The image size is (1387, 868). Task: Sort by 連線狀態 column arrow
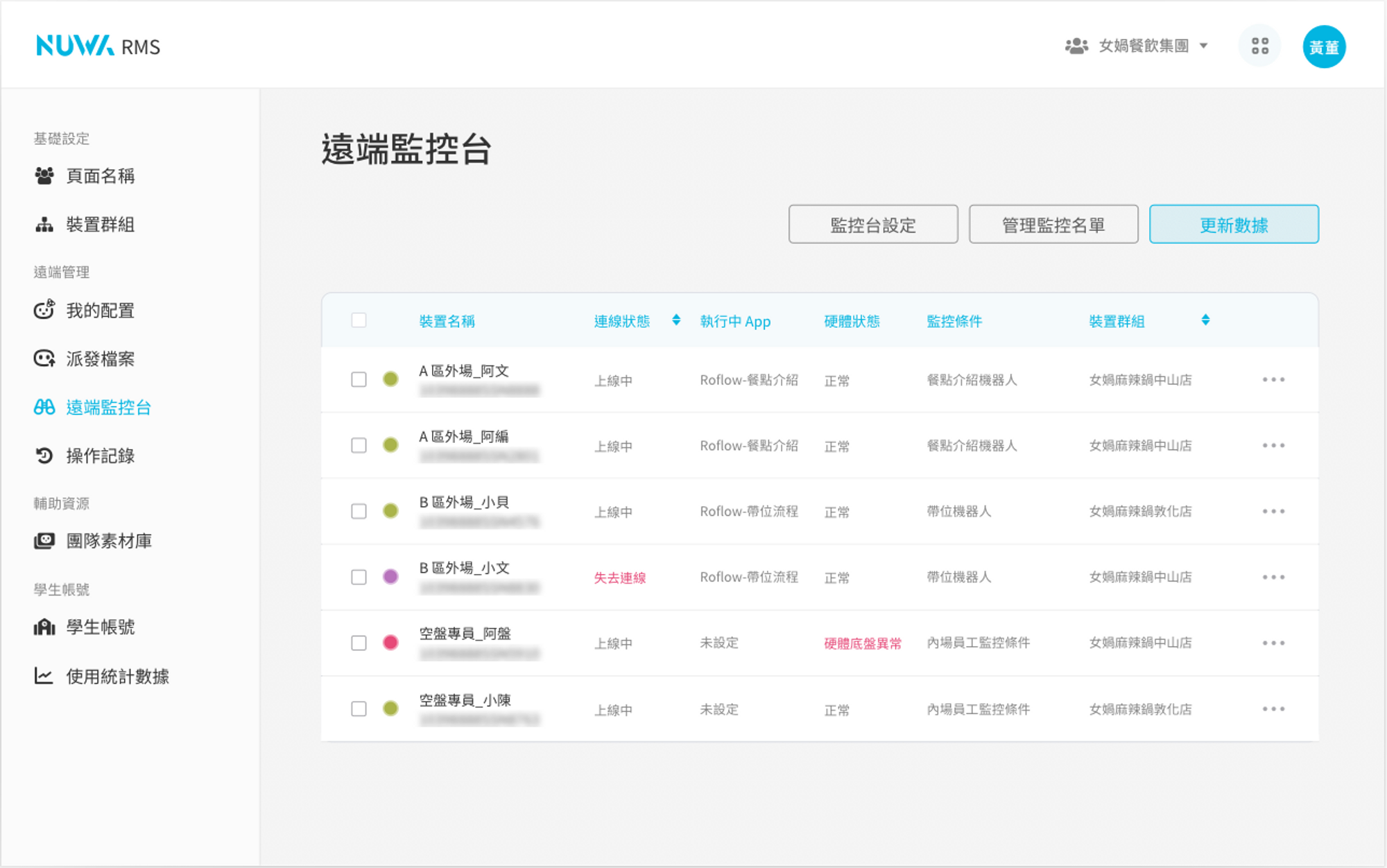(x=676, y=320)
